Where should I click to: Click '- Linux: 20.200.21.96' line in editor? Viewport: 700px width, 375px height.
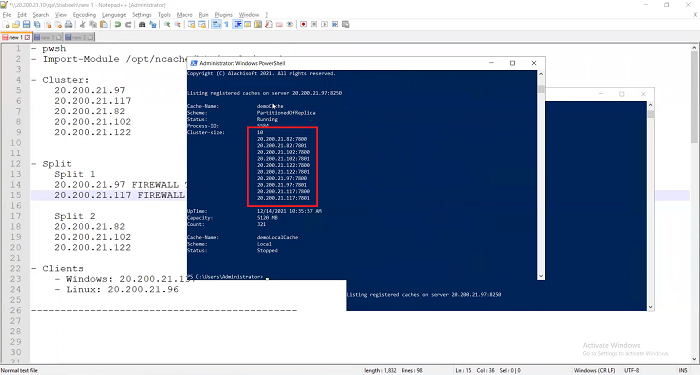click(x=116, y=289)
